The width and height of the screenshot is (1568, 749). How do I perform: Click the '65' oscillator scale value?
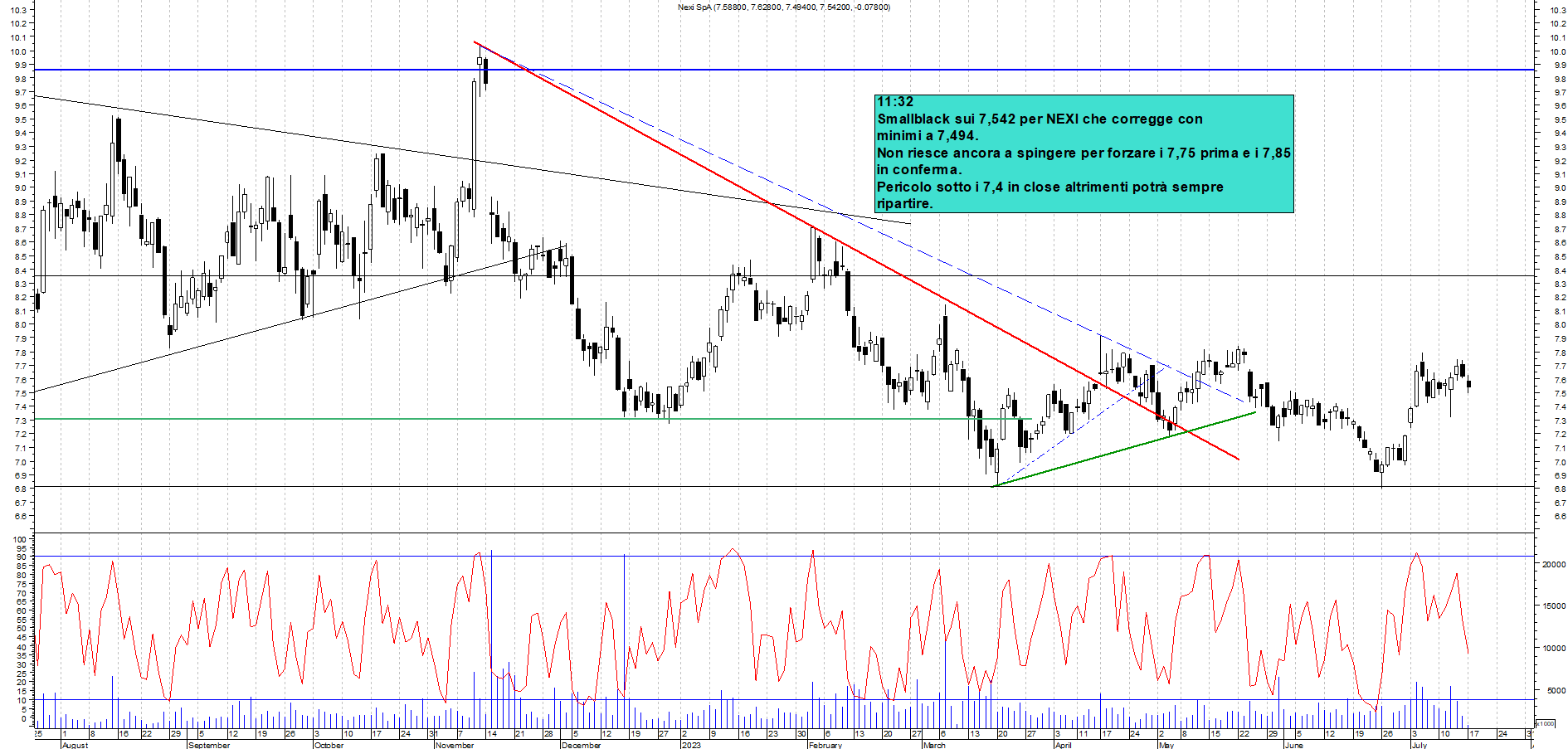point(22,602)
